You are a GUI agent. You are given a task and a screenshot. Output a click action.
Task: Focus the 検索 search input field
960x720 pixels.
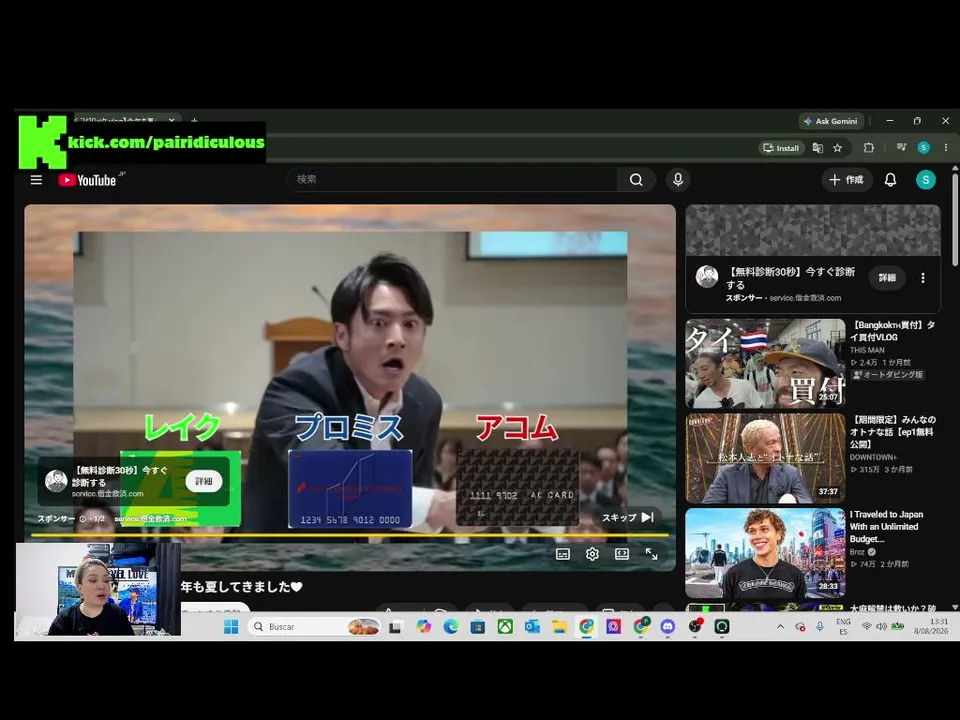(453, 180)
